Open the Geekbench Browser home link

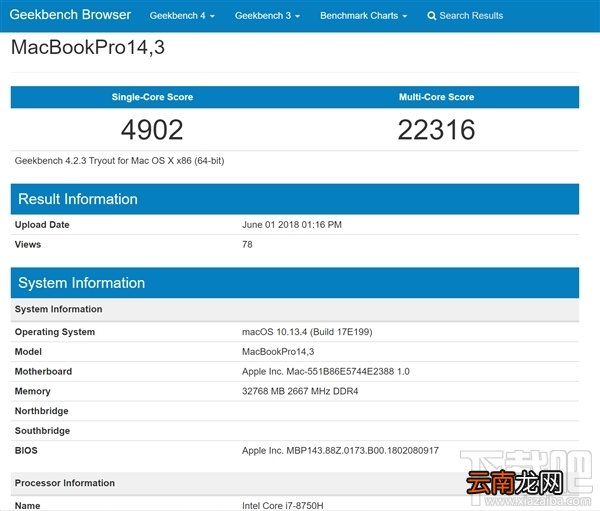point(70,15)
